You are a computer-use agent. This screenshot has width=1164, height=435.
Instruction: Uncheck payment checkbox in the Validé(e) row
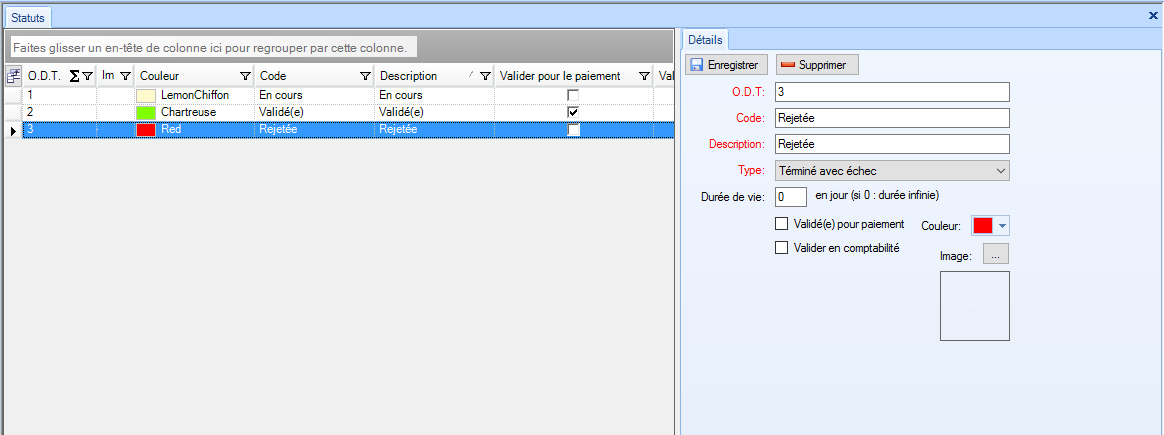coord(573,112)
